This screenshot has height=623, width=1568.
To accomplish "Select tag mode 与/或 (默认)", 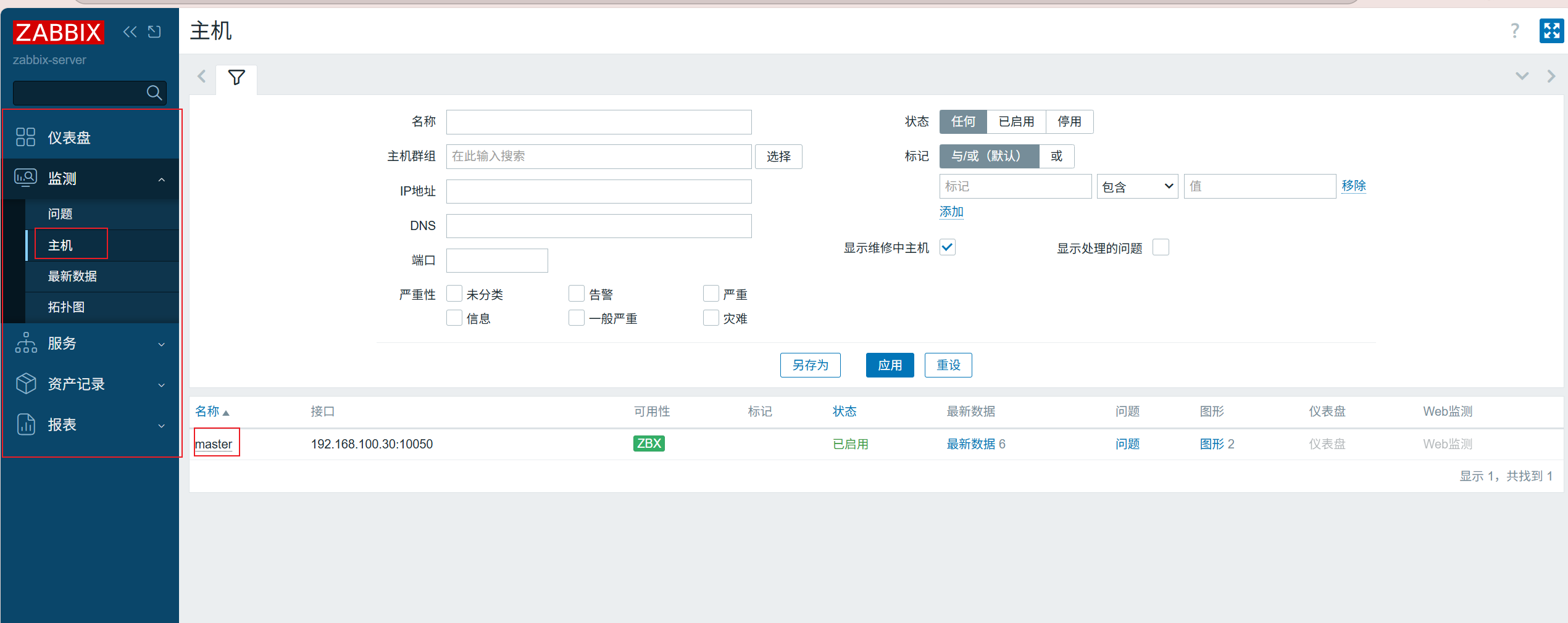I will click(x=989, y=156).
